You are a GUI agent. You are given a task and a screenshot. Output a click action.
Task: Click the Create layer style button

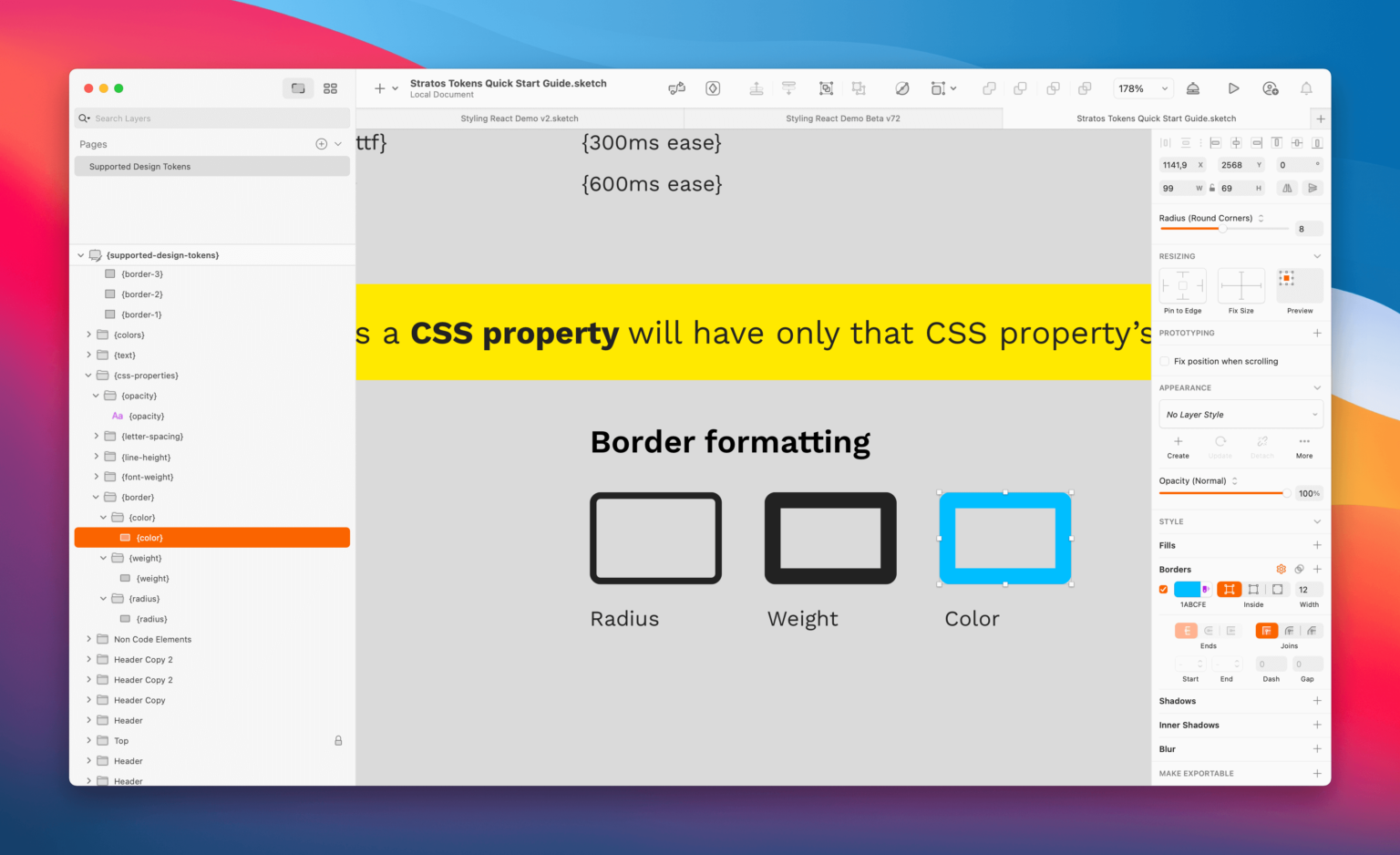pos(1178,444)
